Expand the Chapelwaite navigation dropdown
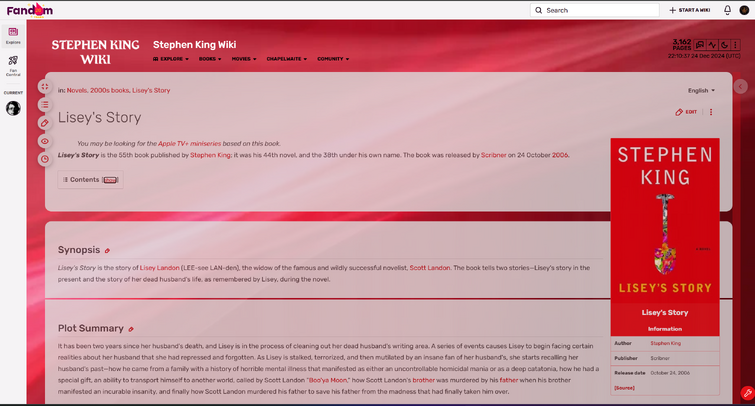The width and height of the screenshot is (755, 406). click(x=286, y=59)
